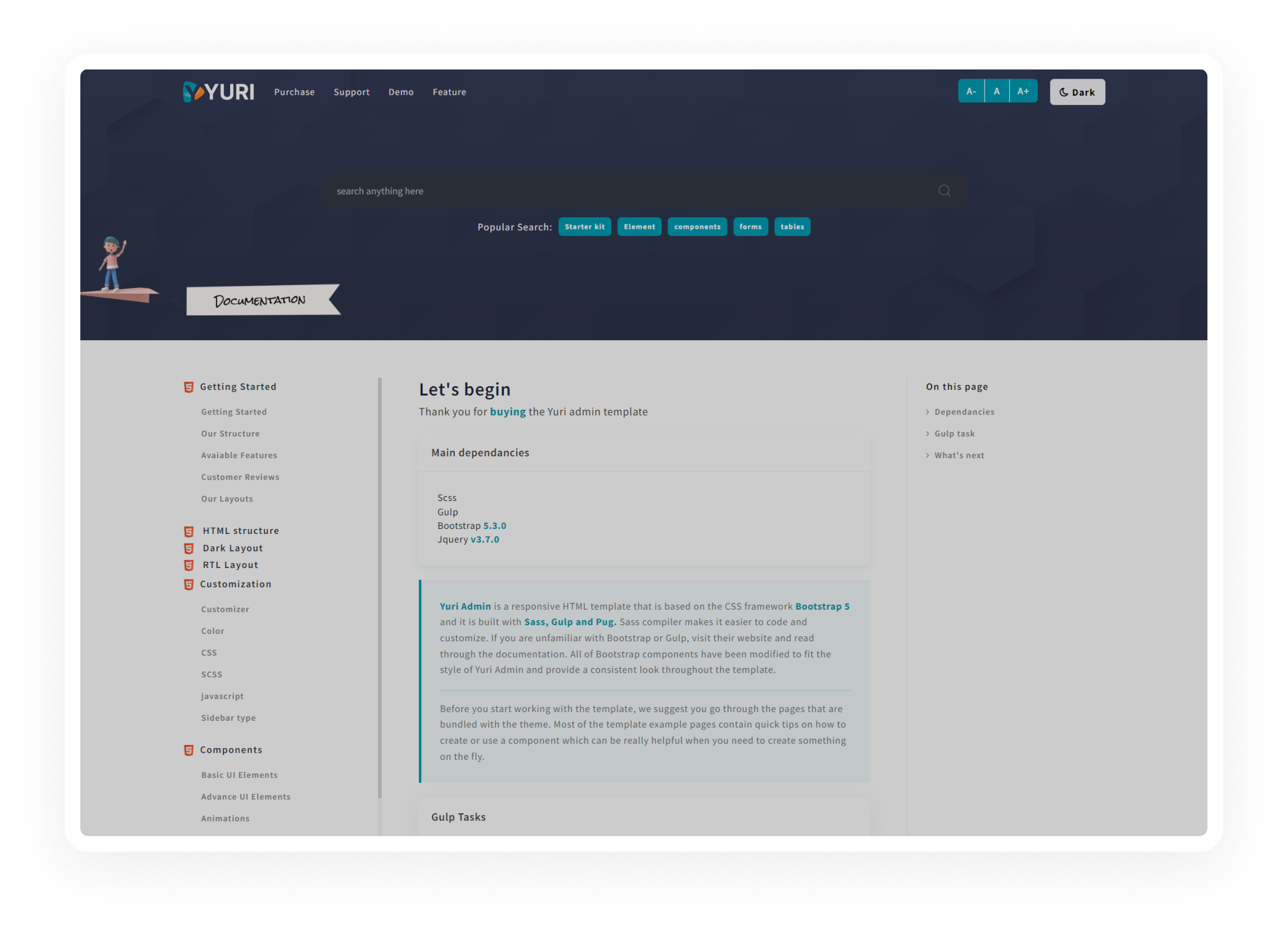1288x928 pixels.
Task: Click the moon icon on the Dark button
Action: tap(1064, 92)
